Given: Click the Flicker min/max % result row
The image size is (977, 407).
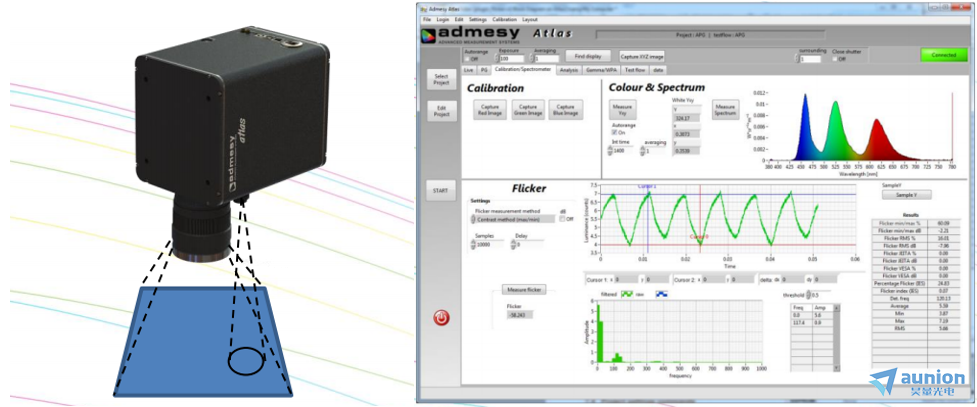Looking at the screenshot, I should pyautogui.click(x=916, y=222).
